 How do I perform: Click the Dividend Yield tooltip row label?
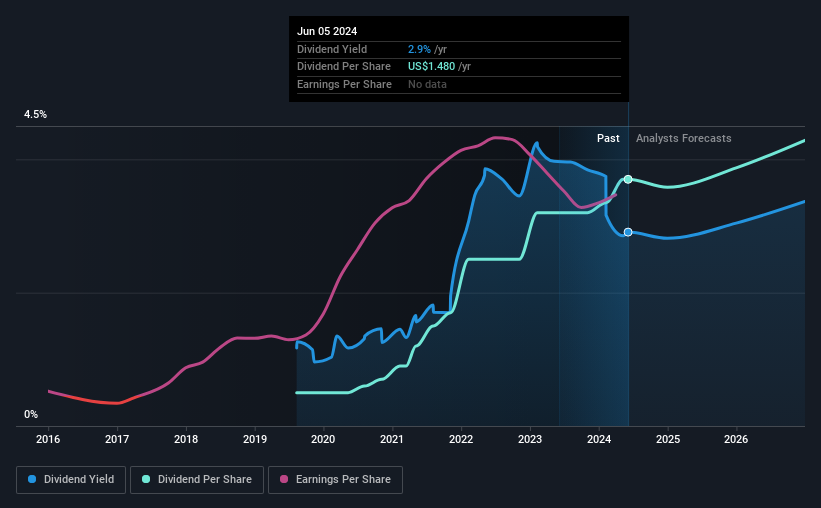pos(332,49)
